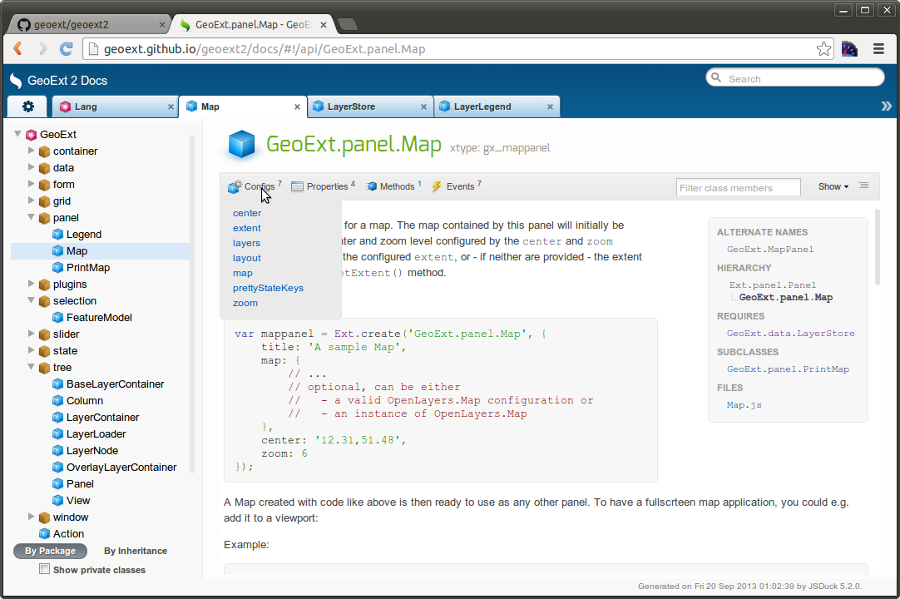Select the layers config in dropdown

coord(246,243)
